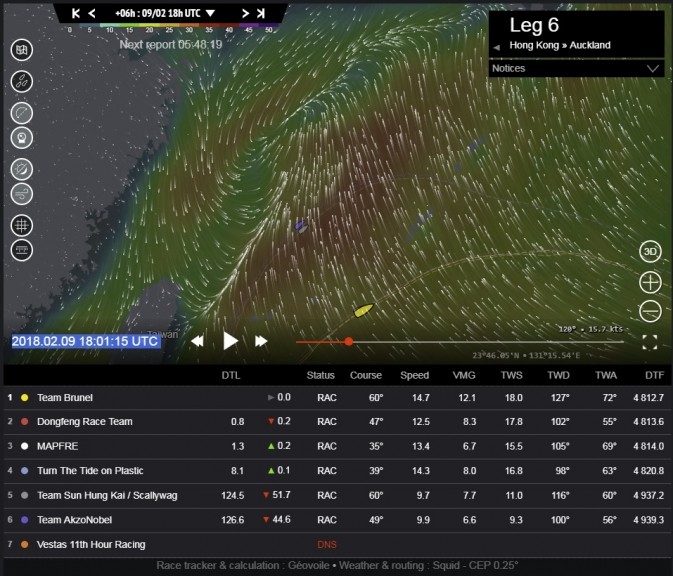
Task: Toggle the day/night compass icon
Action: (22, 169)
